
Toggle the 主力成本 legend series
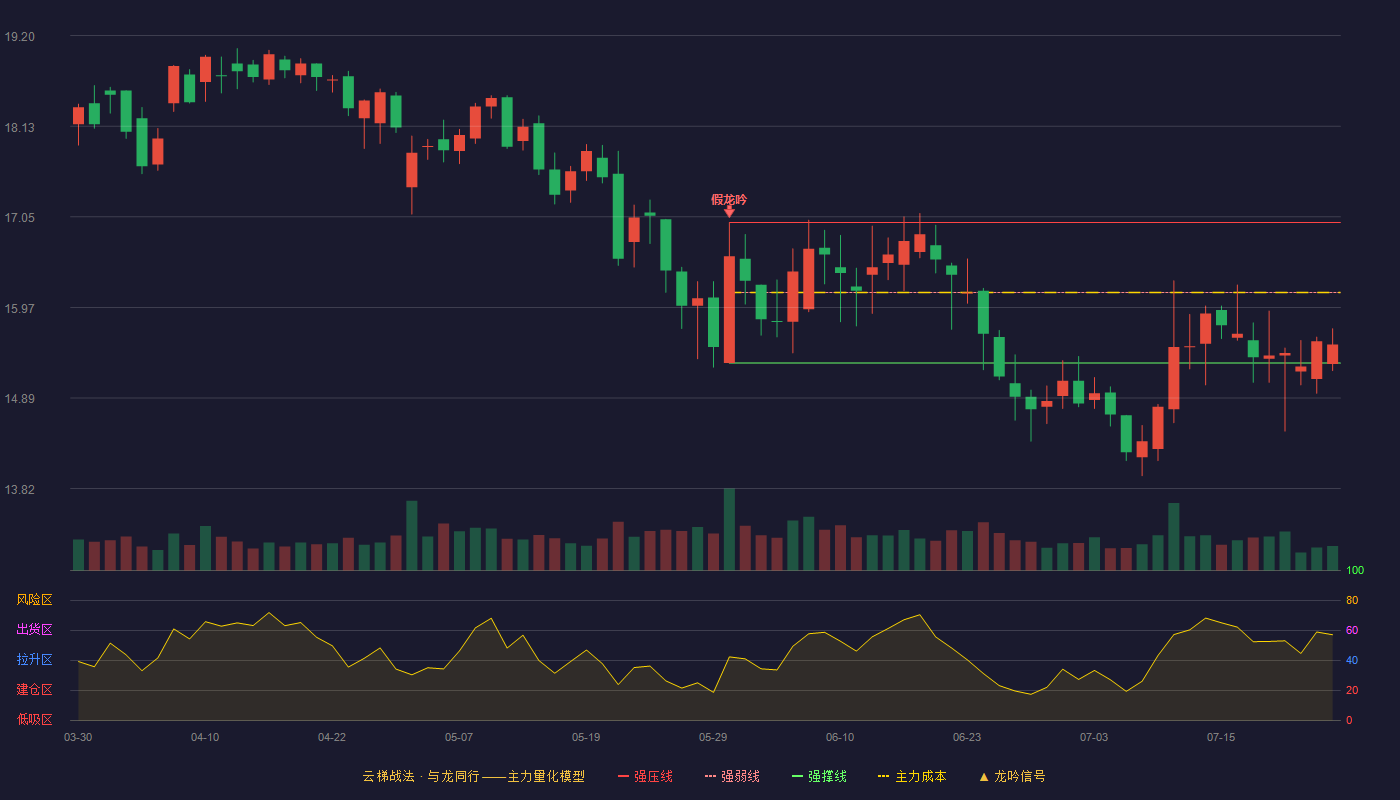click(911, 776)
